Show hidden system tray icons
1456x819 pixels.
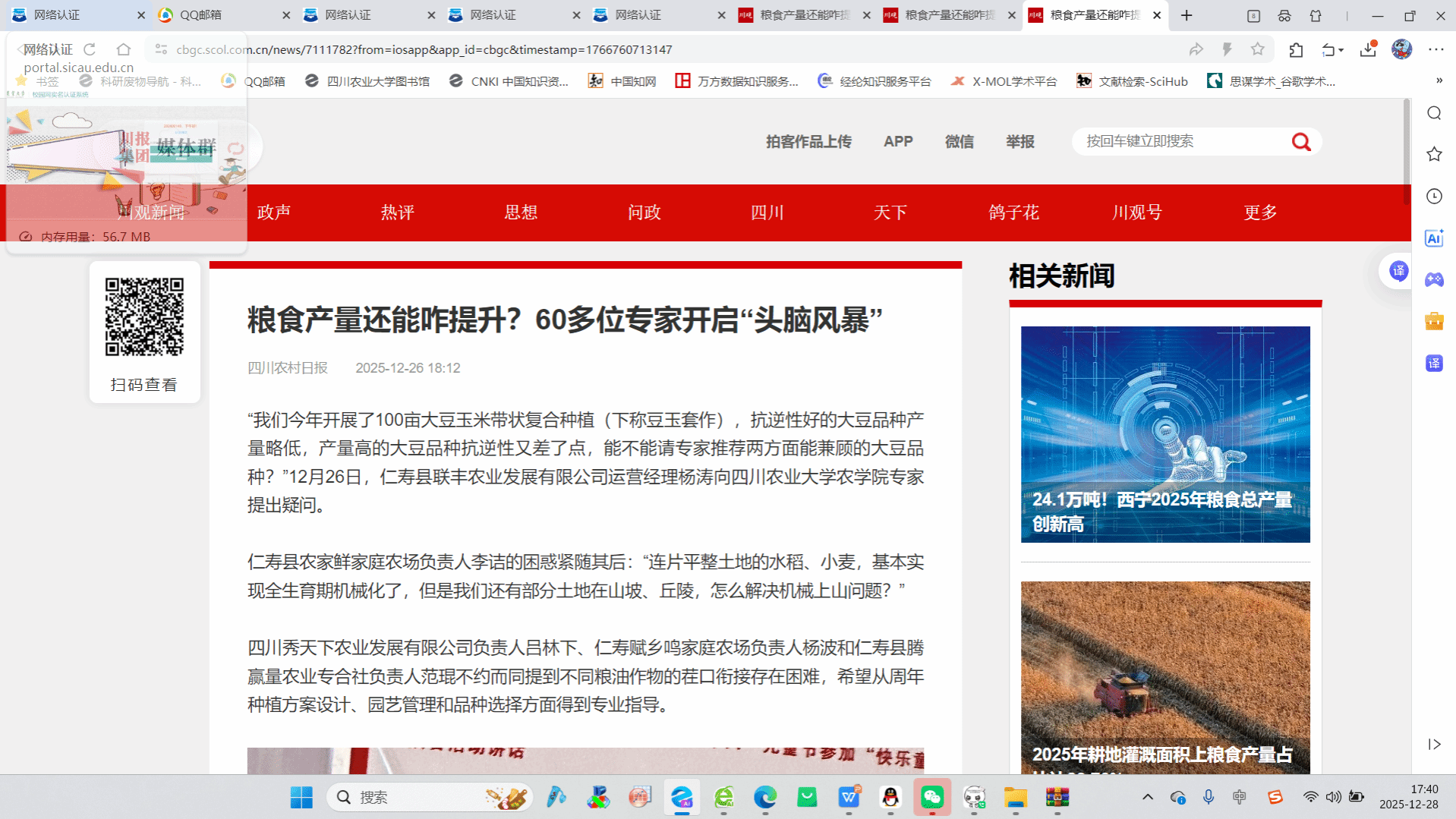pos(1147,797)
